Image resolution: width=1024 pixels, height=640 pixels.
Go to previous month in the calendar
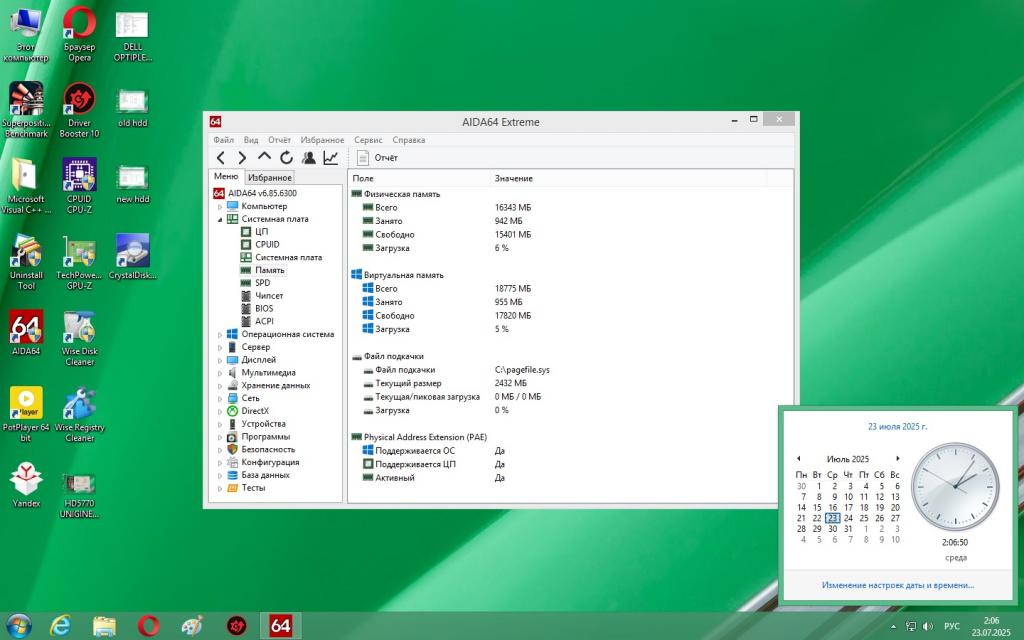pos(798,458)
